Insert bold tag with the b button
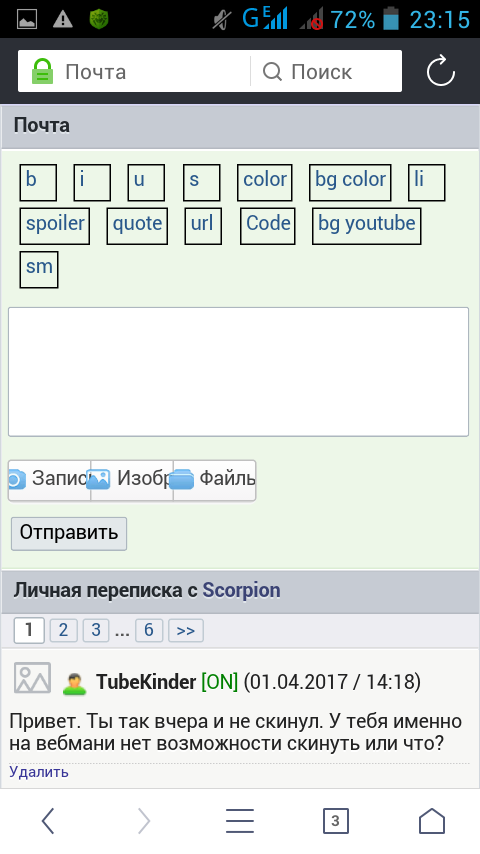Image resolution: width=480 pixels, height=854 pixels. coord(38,182)
